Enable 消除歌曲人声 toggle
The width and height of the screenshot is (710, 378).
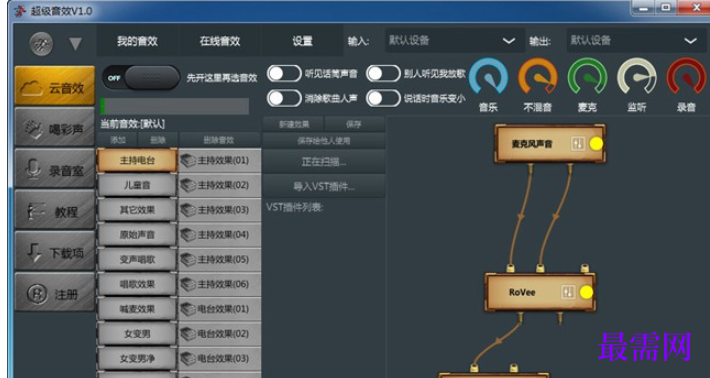point(284,98)
